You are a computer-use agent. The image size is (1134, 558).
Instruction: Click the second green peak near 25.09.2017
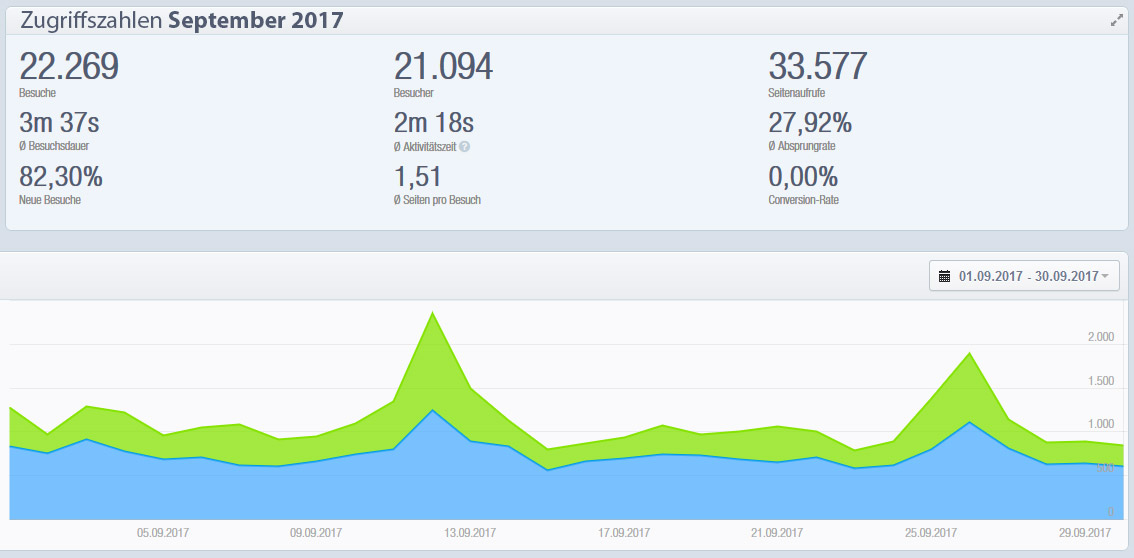click(x=968, y=354)
